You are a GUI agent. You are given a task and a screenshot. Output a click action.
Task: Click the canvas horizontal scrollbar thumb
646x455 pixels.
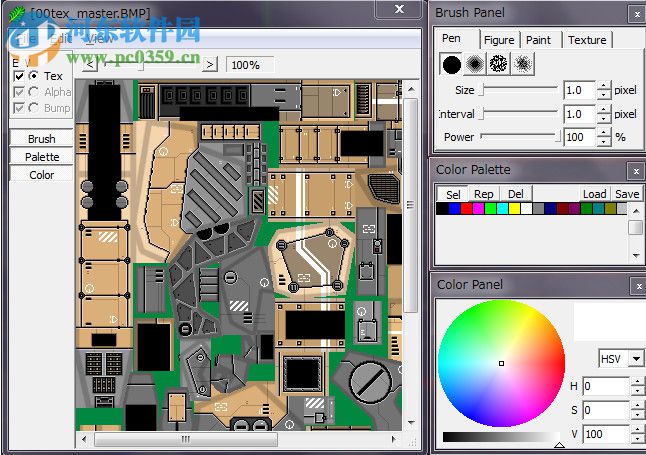coord(186,439)
